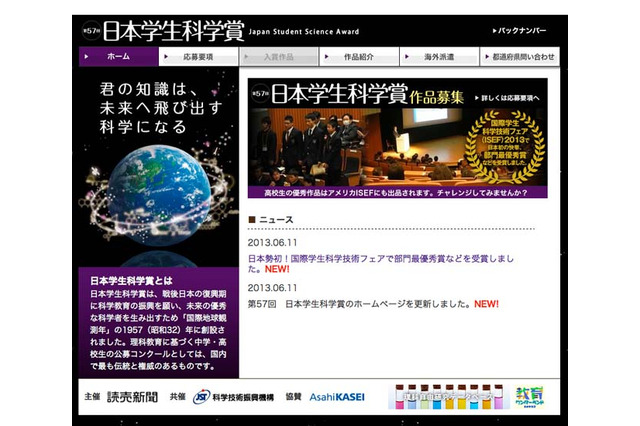Click the 主催 label

[x=92, y=396]
